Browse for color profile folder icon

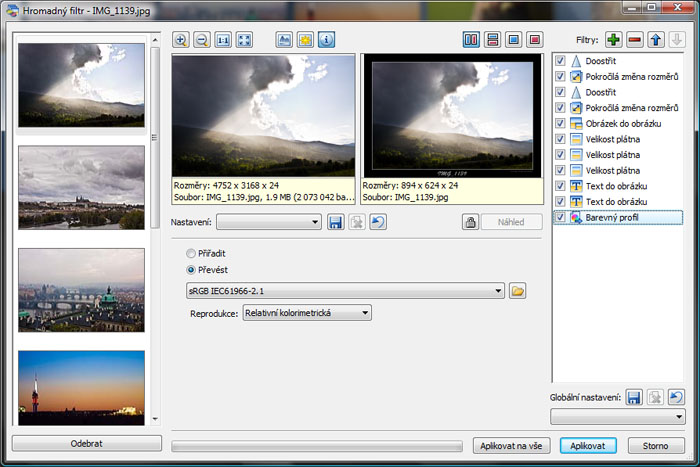pos(517,291)
